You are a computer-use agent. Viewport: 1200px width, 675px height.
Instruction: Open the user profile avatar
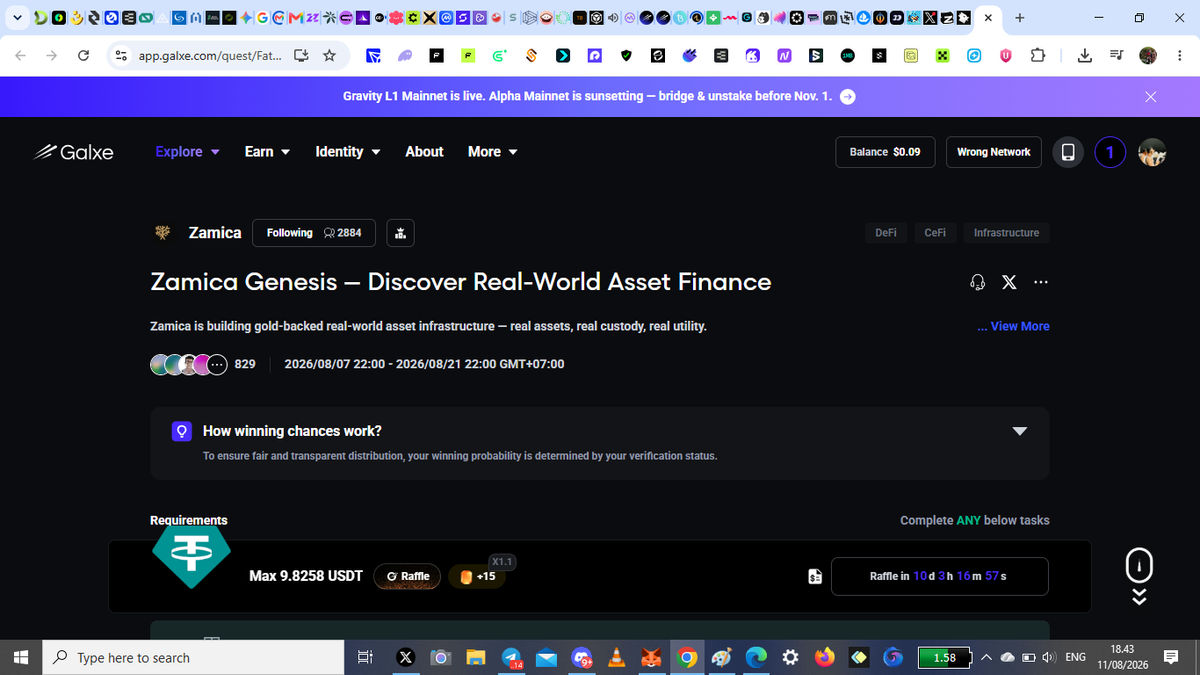click(1152, 152)
